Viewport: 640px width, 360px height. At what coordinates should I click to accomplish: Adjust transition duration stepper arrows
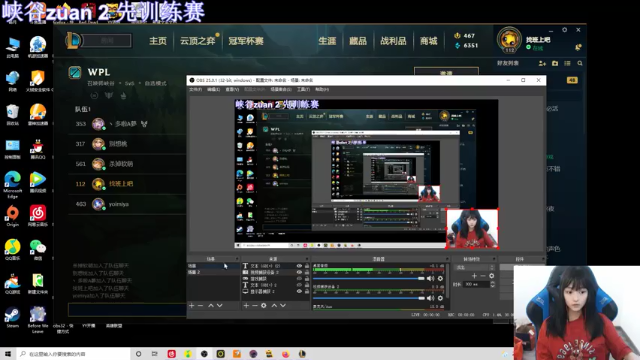click(x=492, y=284)
